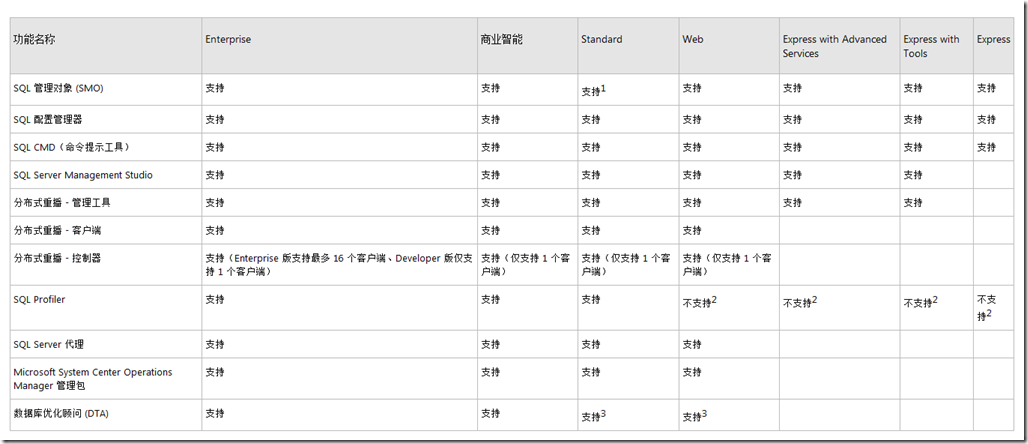Click 支持 in SQL Profiler Enterprise cell
1028x444 pixels.
[x=214, y=300]
